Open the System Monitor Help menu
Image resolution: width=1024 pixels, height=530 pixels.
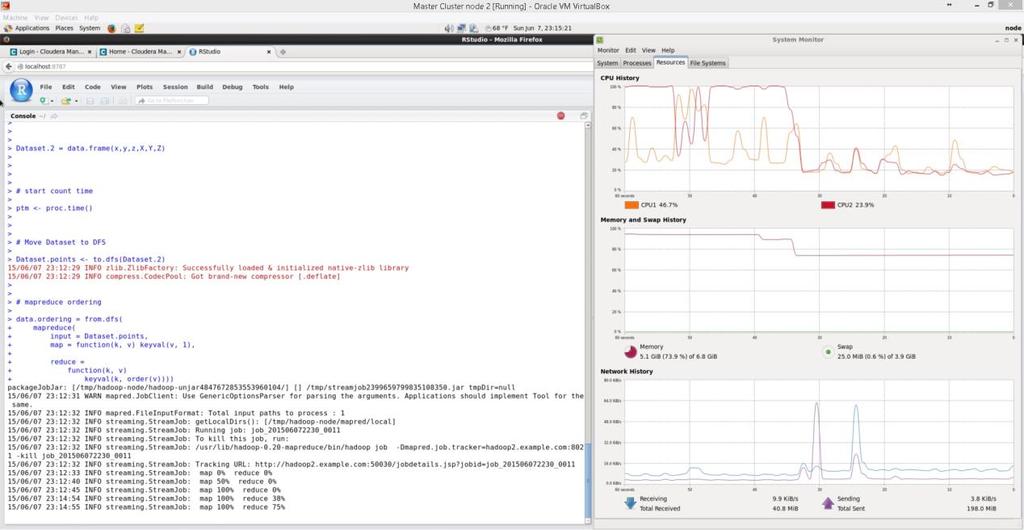point(667,50)
